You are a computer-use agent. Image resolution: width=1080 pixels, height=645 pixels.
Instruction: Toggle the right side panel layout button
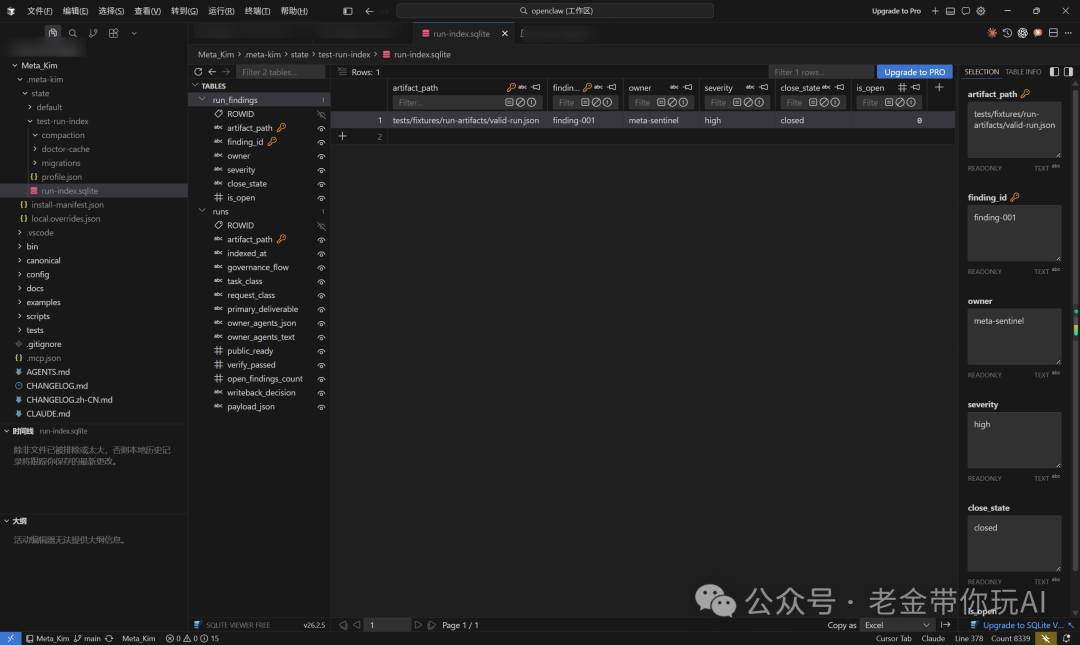tap(1068, 72)
